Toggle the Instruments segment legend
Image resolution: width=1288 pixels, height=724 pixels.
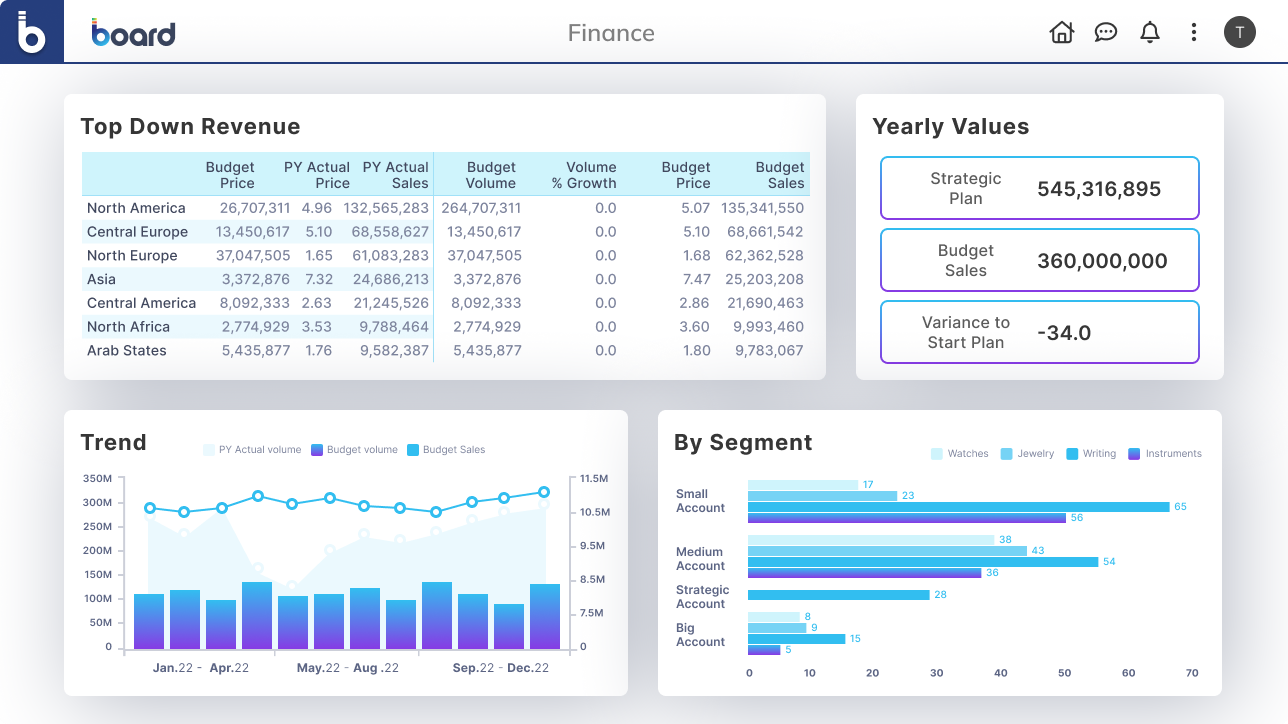coord(1165,454)
